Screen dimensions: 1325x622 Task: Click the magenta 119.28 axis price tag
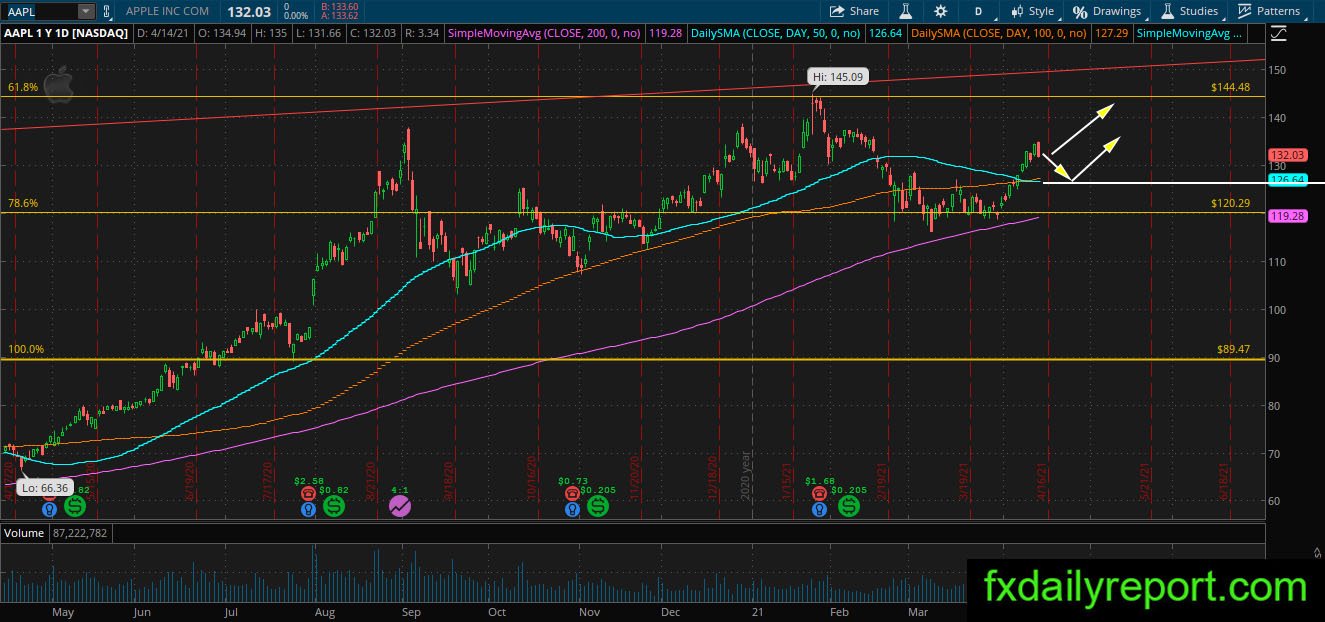[x=1286, y=215]
